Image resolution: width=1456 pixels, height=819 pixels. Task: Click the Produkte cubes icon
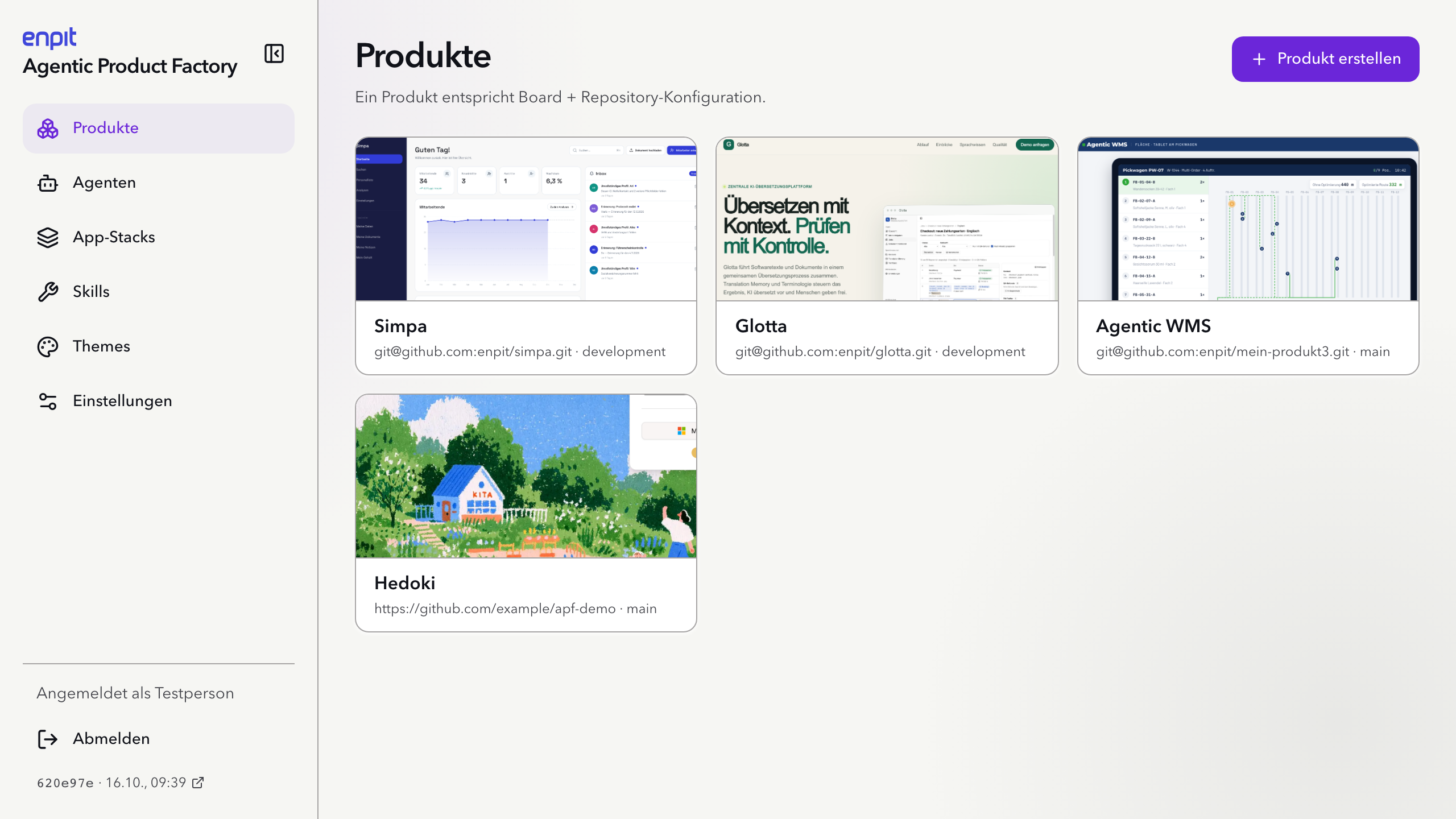pyautogui.click(x=48, y=129)
